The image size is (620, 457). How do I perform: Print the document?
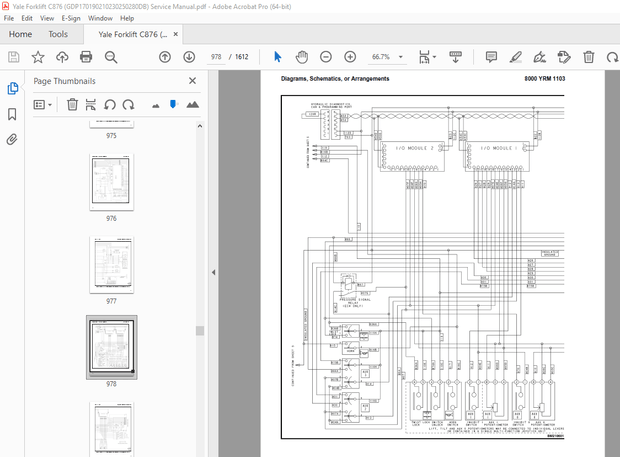pyautogui.click(x=86, y=57)
